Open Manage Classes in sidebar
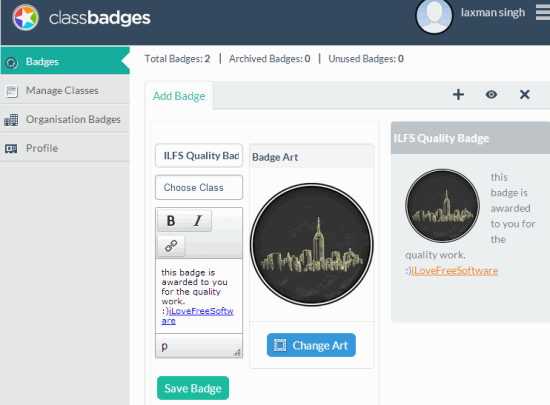 (x=65, y=90)
